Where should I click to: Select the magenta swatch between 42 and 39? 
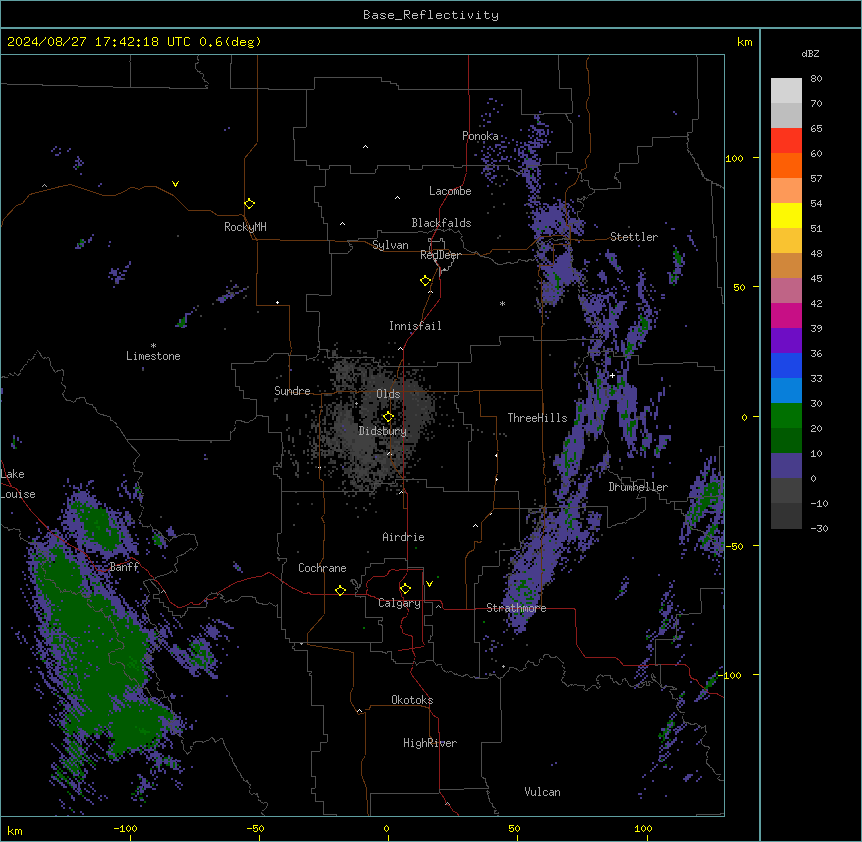[x=786, y=315]
